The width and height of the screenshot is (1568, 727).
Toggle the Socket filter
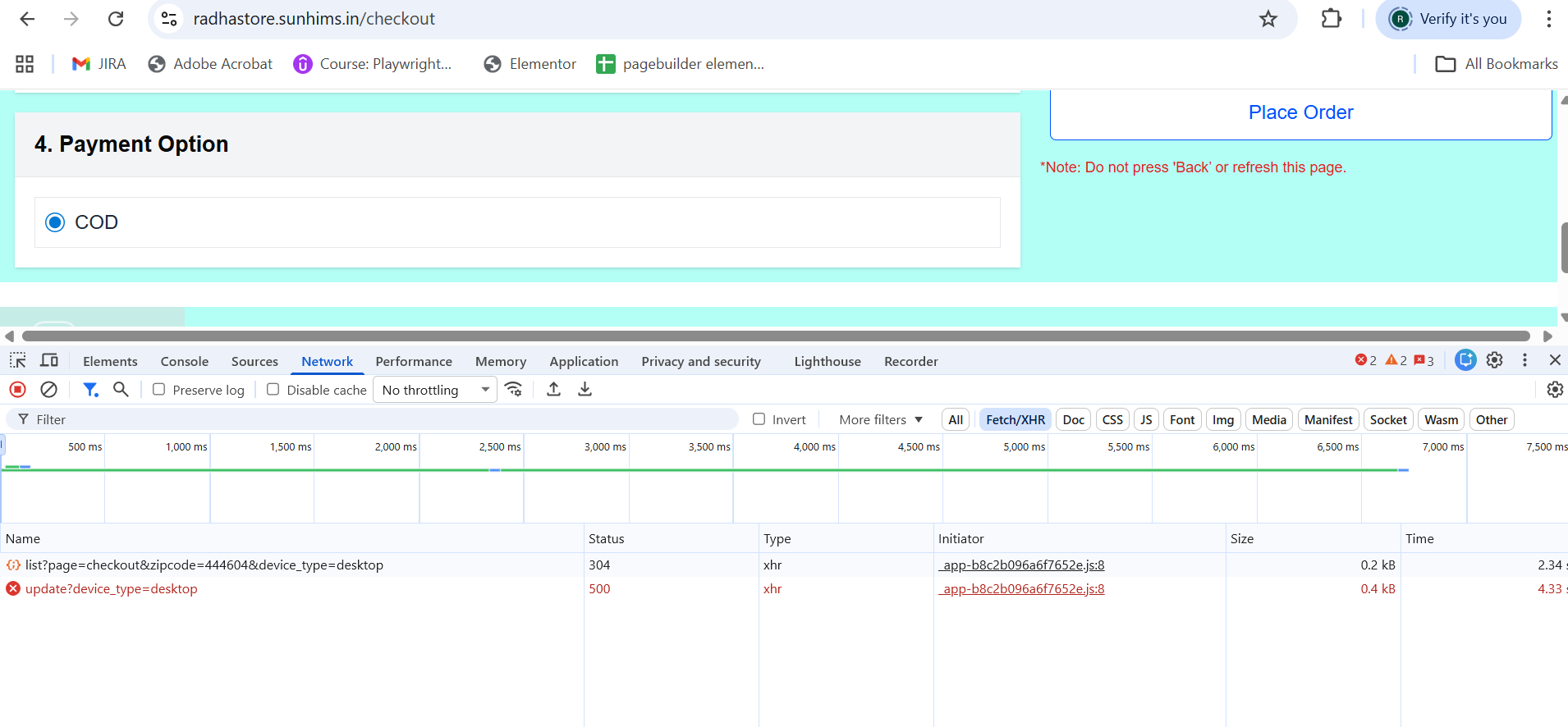coord(1388,419)
